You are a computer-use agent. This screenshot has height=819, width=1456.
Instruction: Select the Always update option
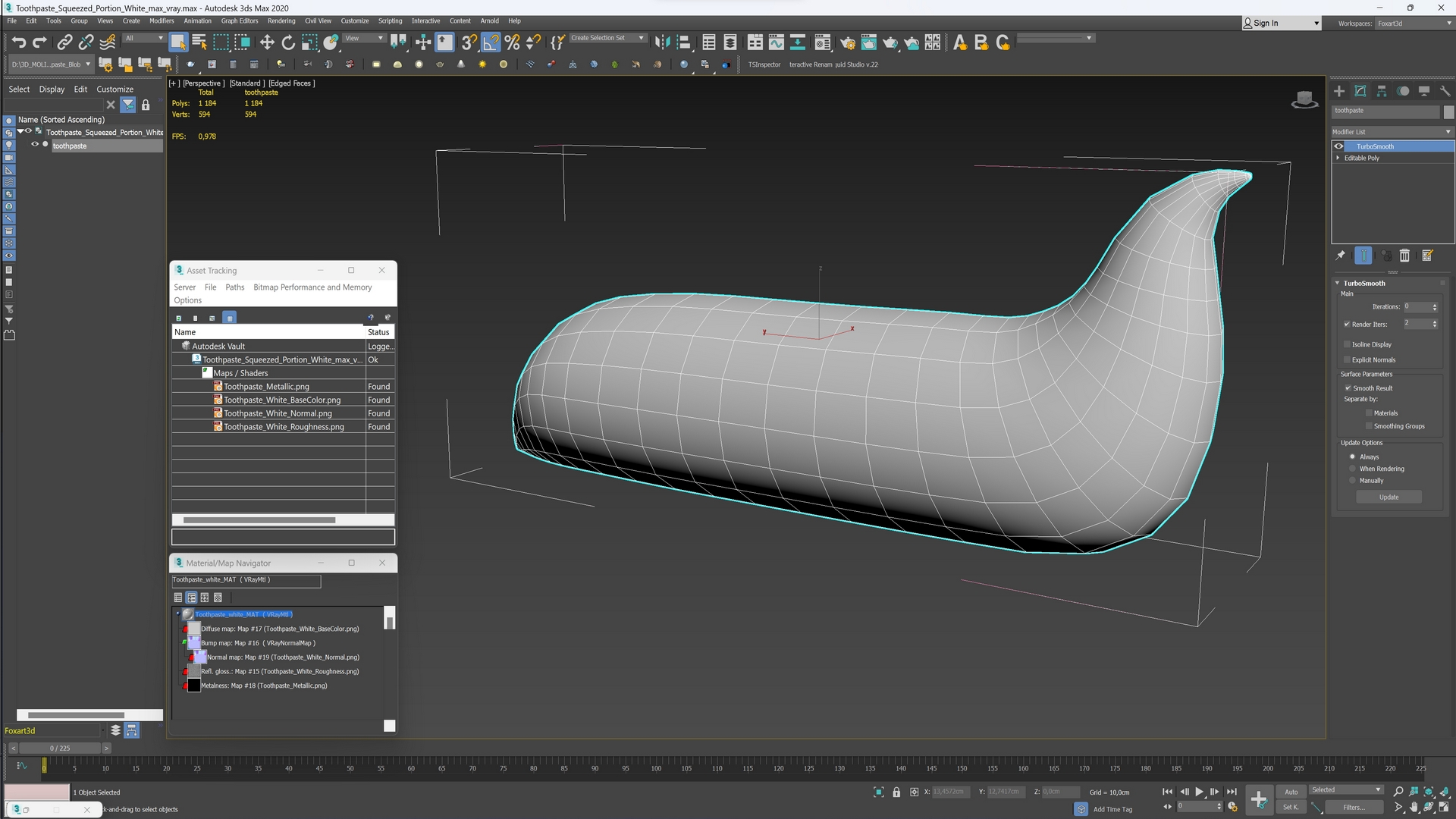tap(1352, 457)
